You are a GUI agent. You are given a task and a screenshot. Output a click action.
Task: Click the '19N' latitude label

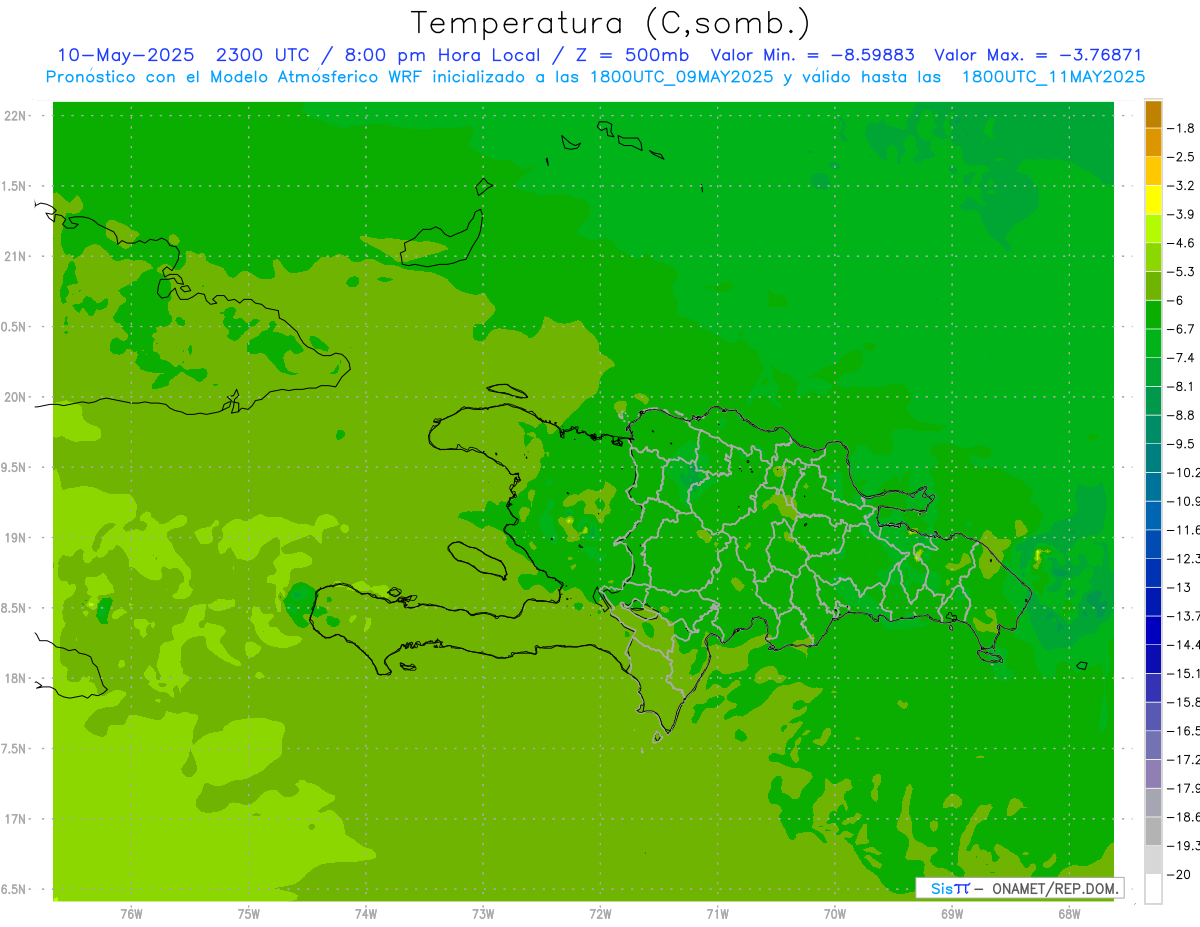[x=16, y=538]
